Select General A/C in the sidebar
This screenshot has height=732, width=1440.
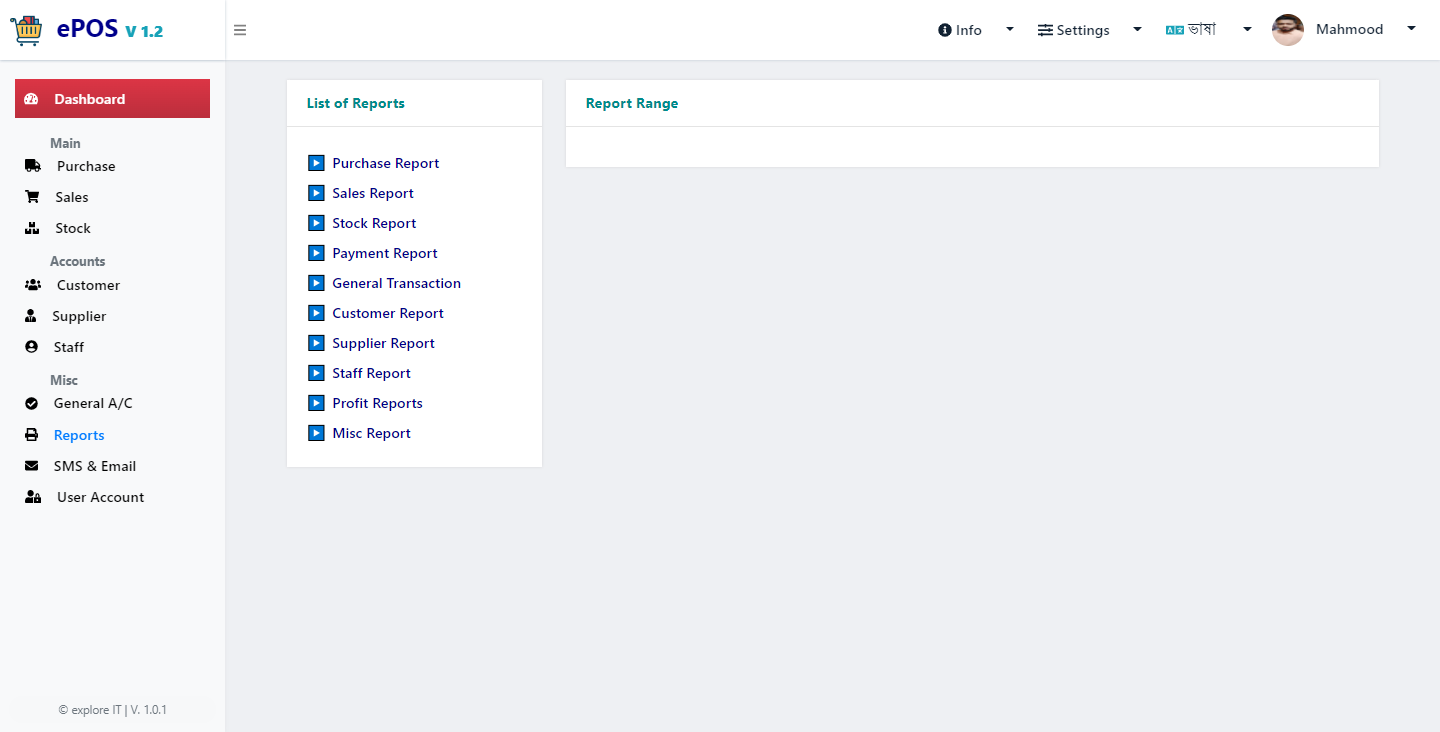pyautogui.click(x=93, y=403)
